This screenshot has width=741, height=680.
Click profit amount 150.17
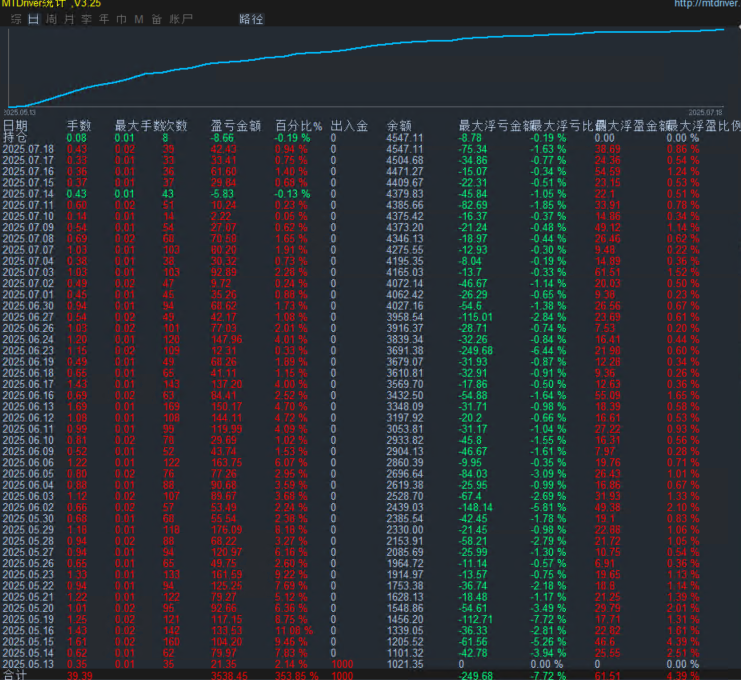[x=226, y=406]
